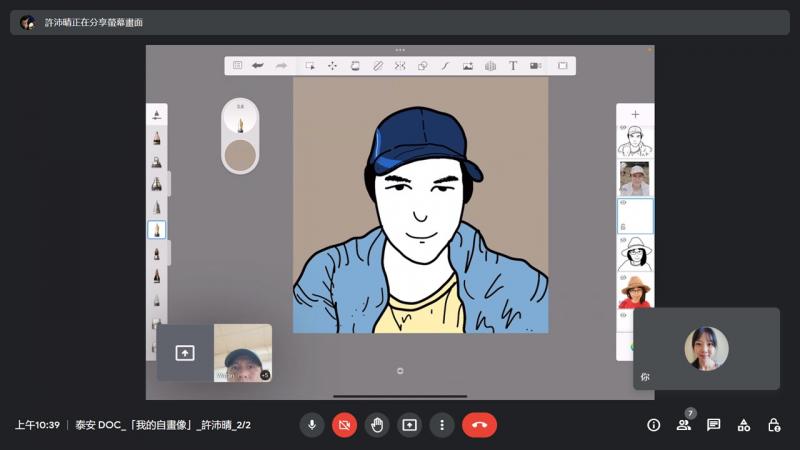The image size is (800, 450).
Task: Enable the Symmetry tool
Action: click(400, 66)
